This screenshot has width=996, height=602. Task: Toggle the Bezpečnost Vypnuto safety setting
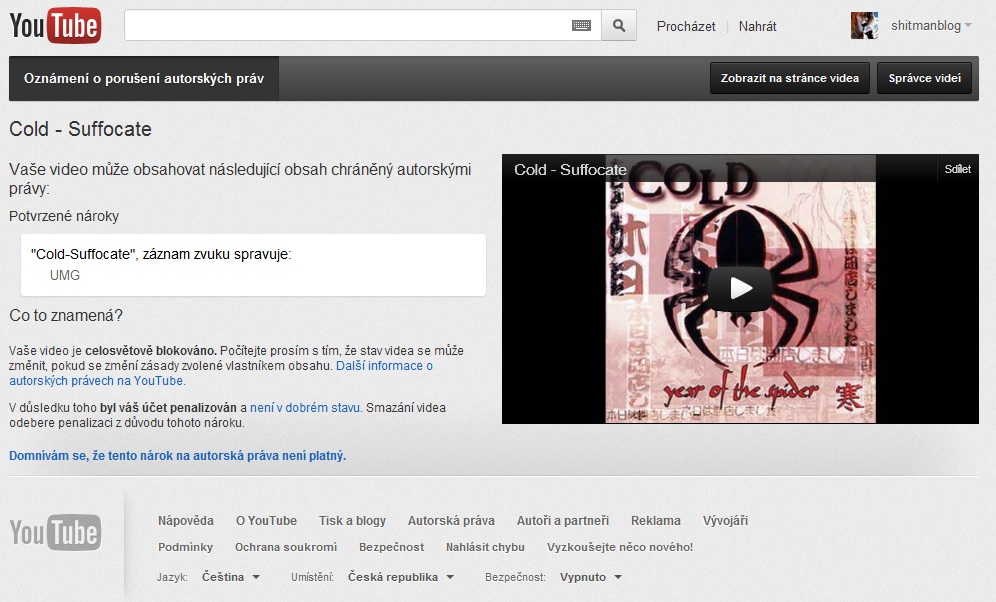coord(590,577)
